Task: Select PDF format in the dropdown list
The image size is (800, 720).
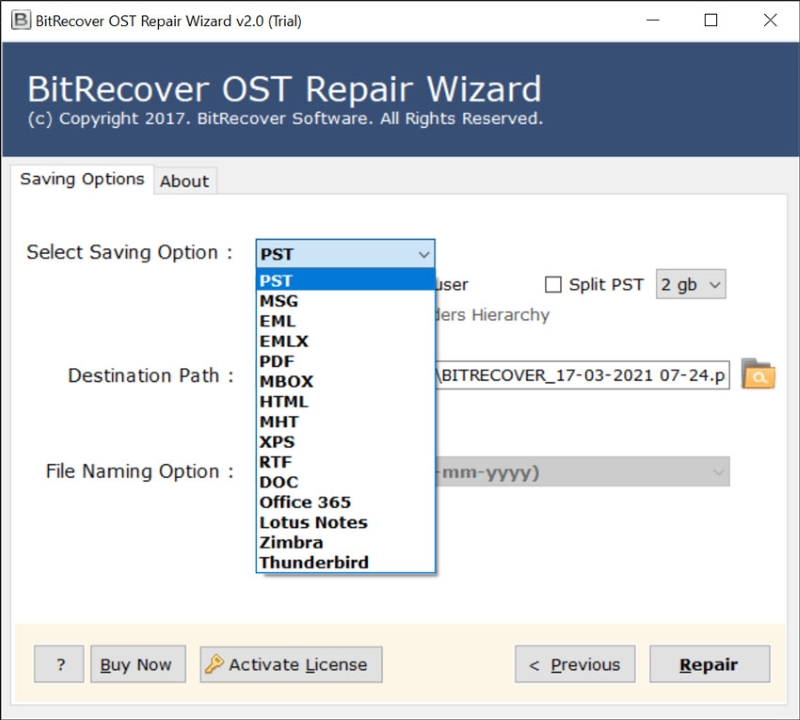Action: pos(277,361)
